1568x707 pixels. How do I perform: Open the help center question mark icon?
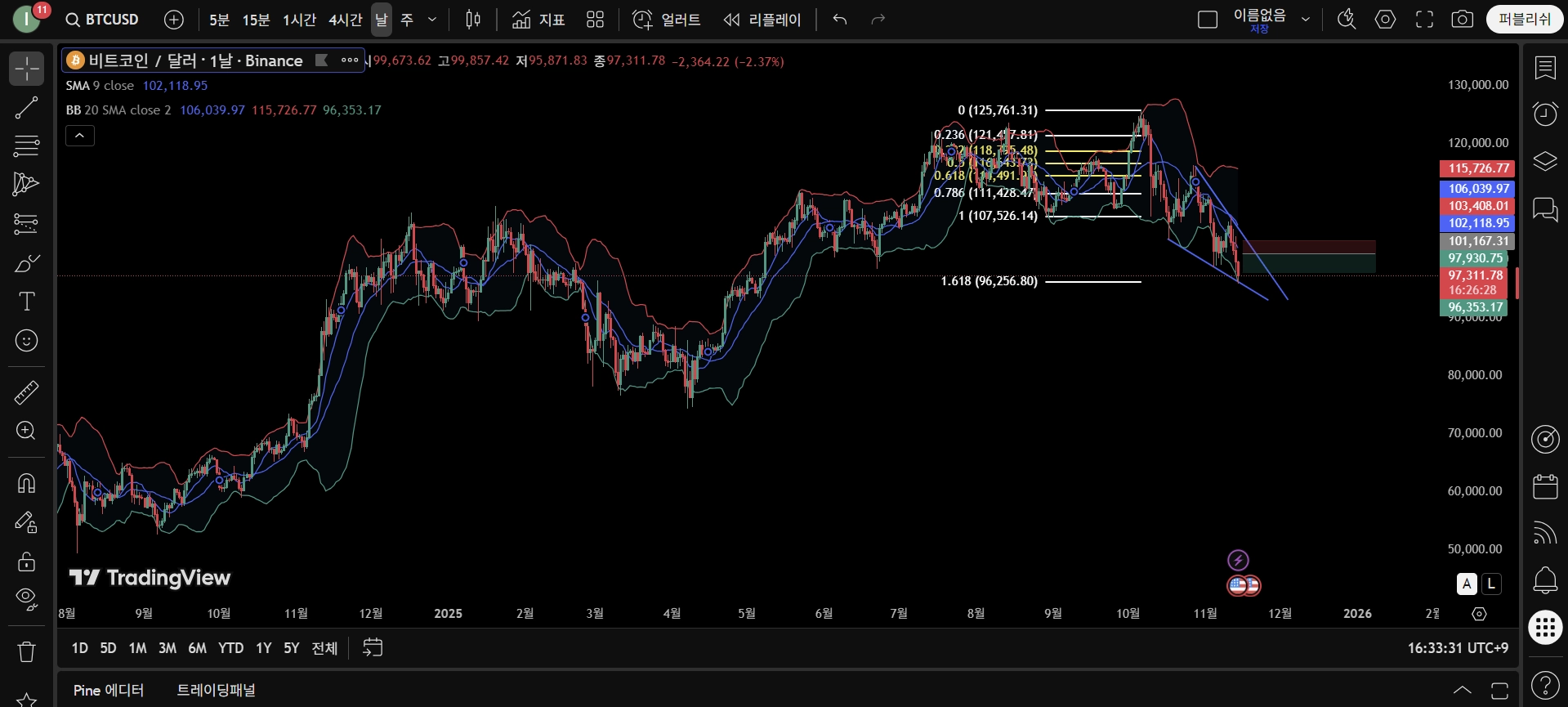coord(1545,685)
